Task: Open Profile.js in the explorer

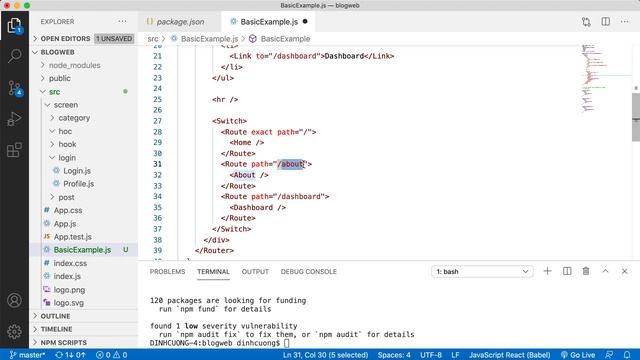Action: point(78,184)
